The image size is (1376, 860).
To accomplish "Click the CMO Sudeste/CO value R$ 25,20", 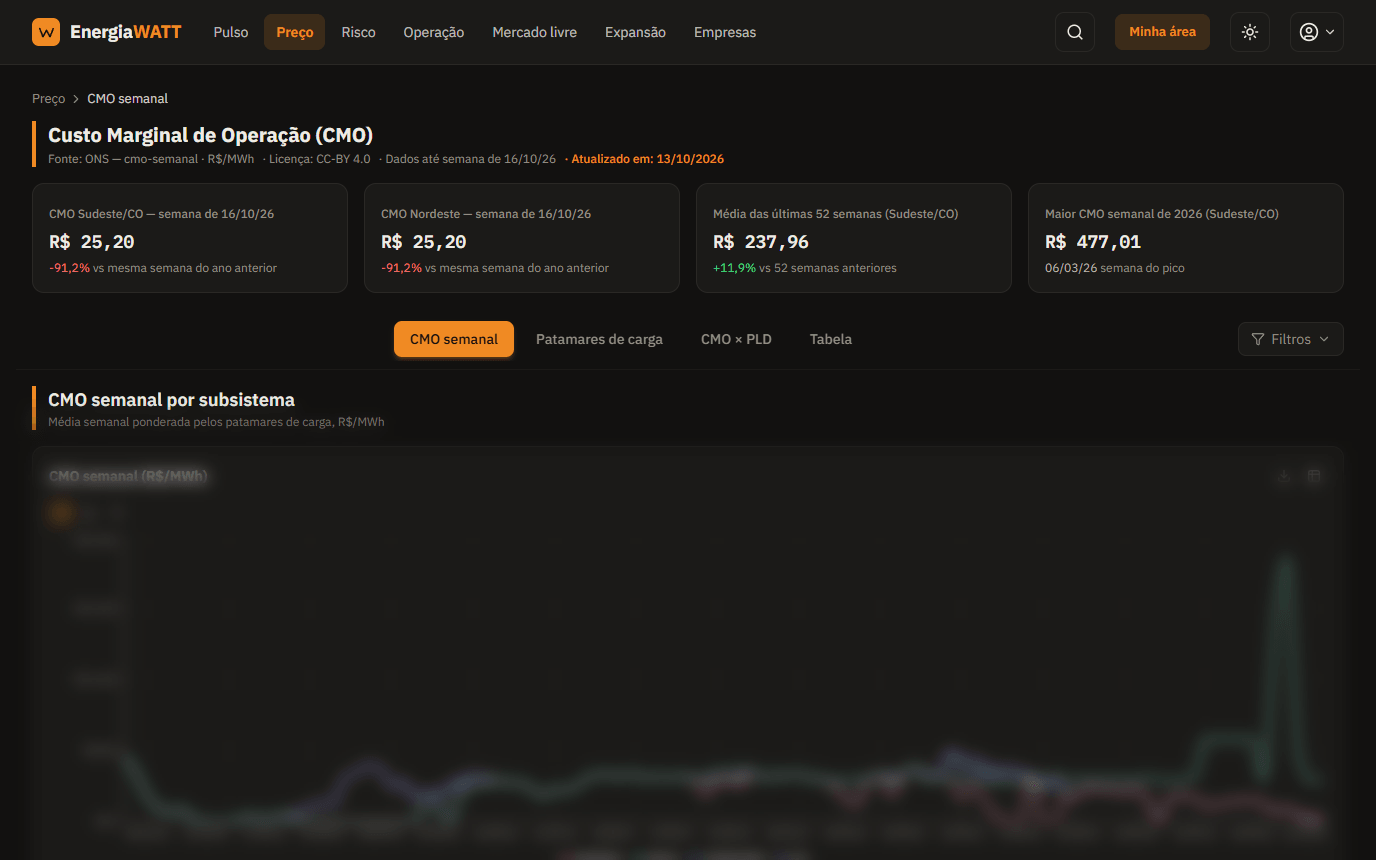I will 92,242.
